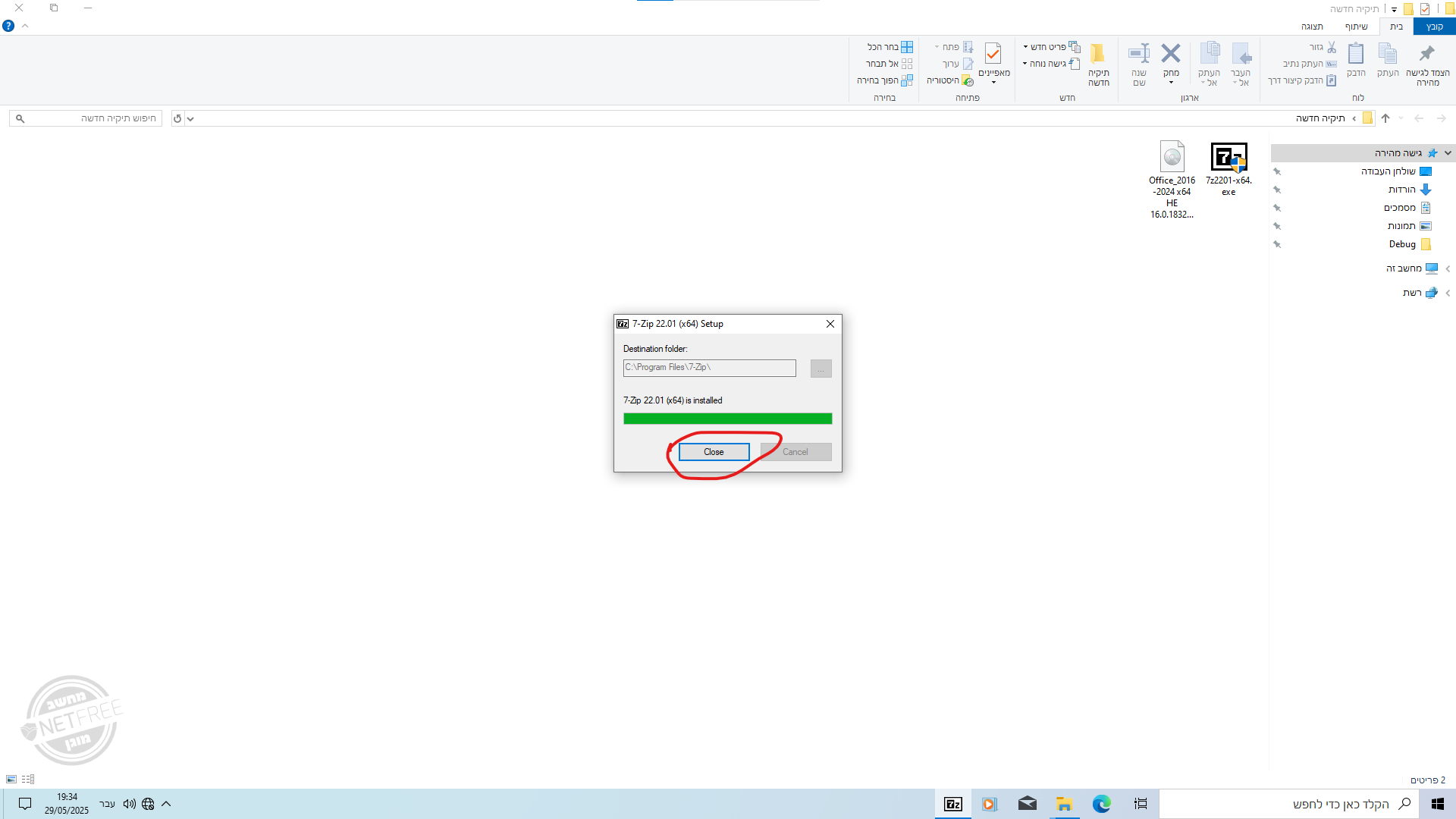Click the Cut (גזור) scissors item
The image size is (1456, 819).
pyautogui.click(x=1323, y=47)
